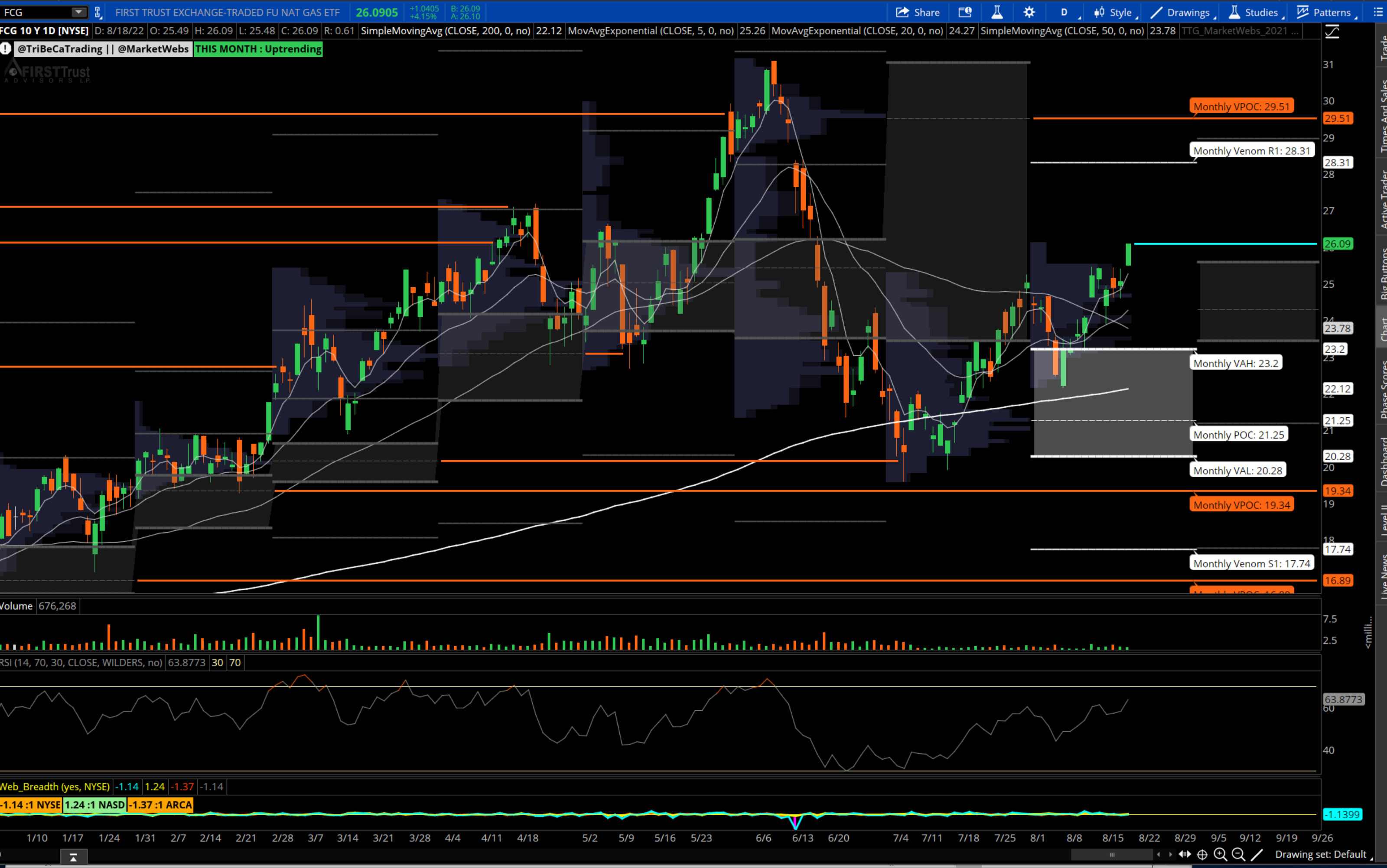
Task: Click the Share button in chart toolbar
Action: click(918, 12)
